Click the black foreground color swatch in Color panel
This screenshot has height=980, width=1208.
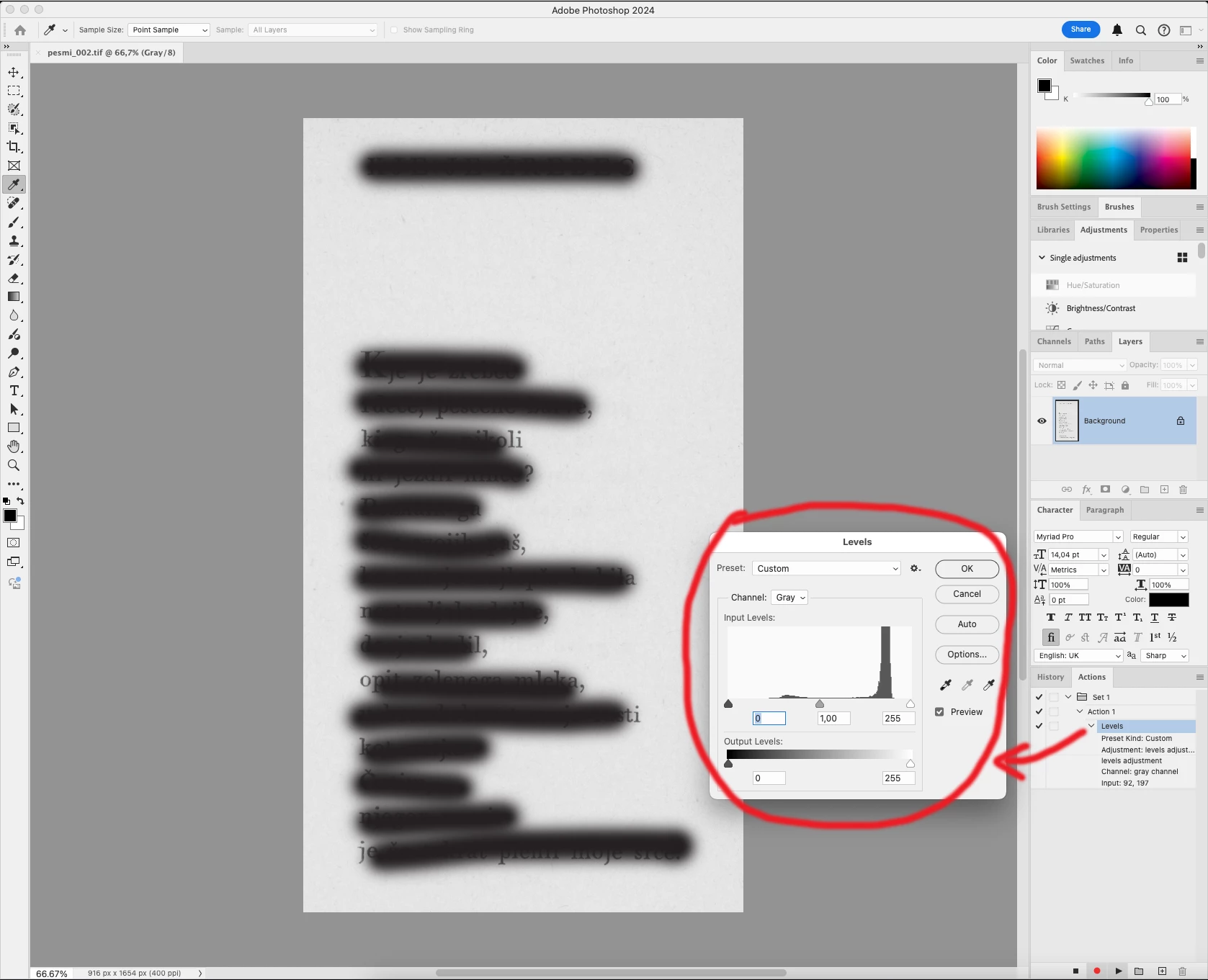pyautogui.click(x=1044, y=86)
